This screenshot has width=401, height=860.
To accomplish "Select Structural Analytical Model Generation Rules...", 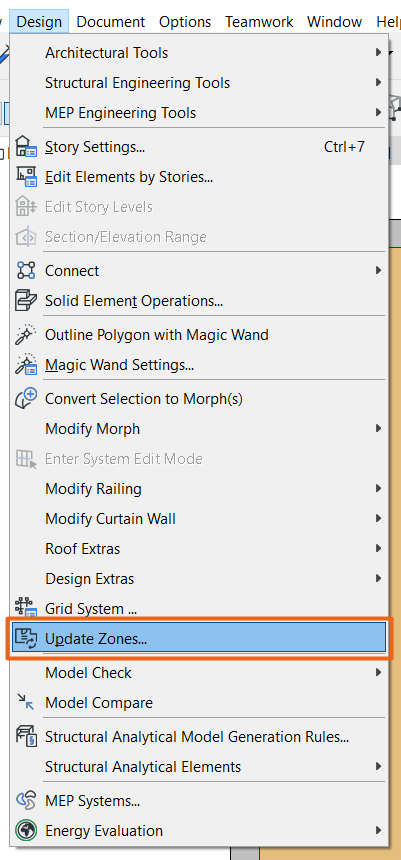I will pyautogui.click(x=197, y=737).
